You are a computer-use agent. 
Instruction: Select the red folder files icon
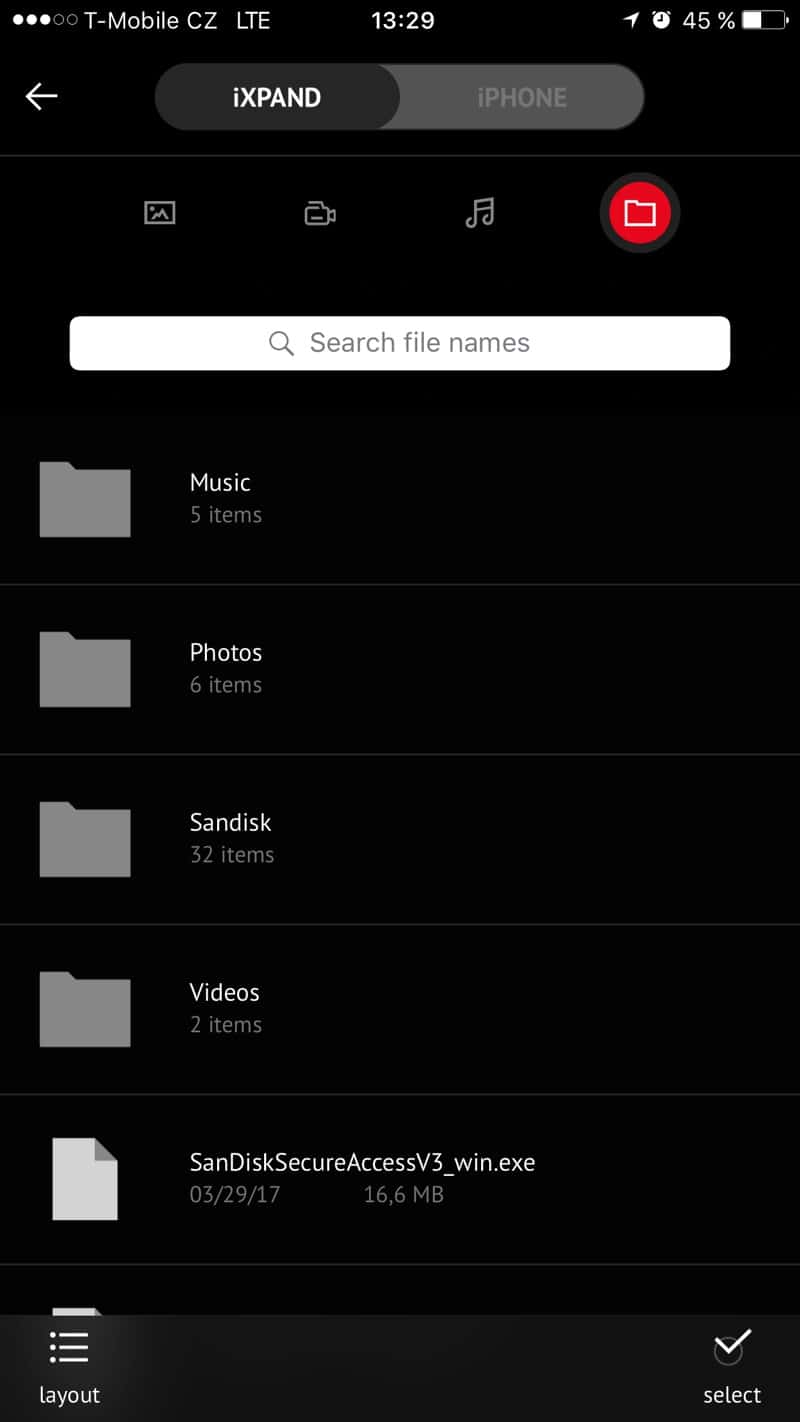pos(639,213)
